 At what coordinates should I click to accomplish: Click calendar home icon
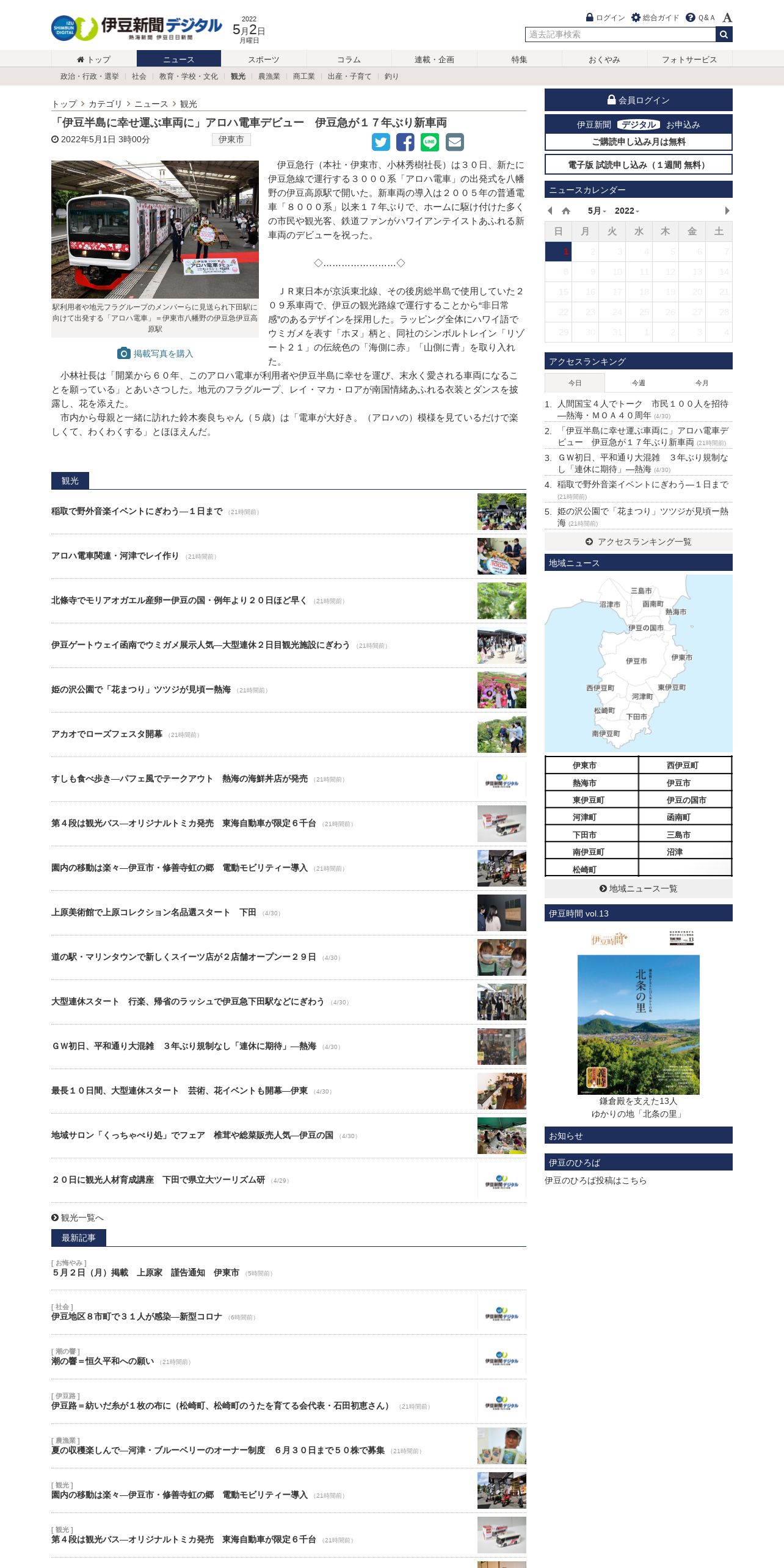pyautogui.click(x=566, y=211)
